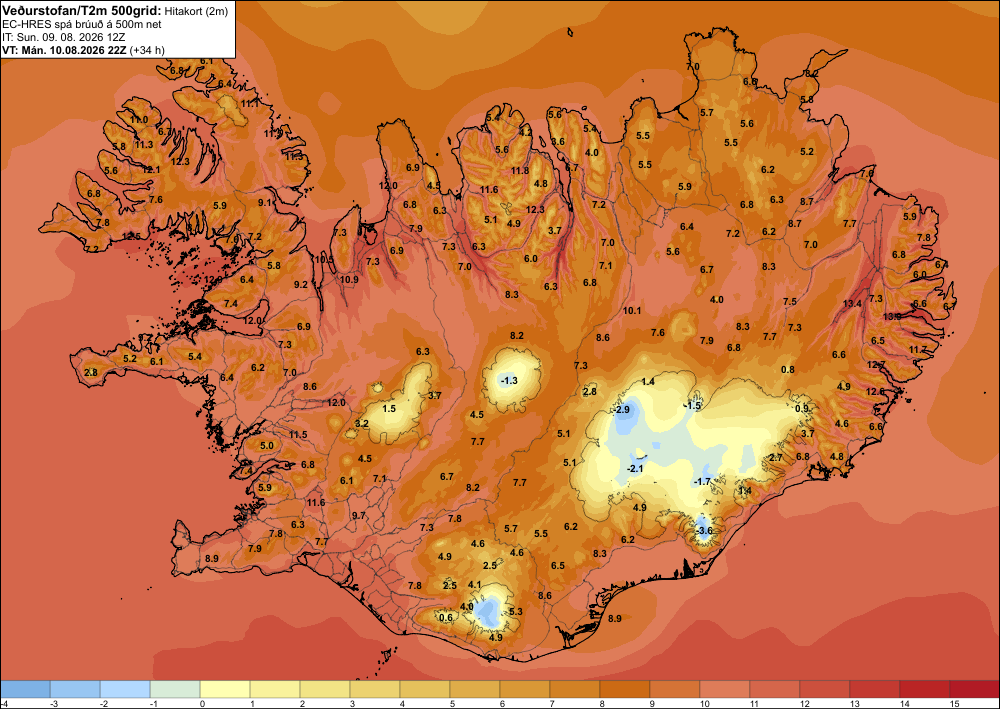Select the 0.9 temperature value
1000x709 pixels.
coord(802,409)
